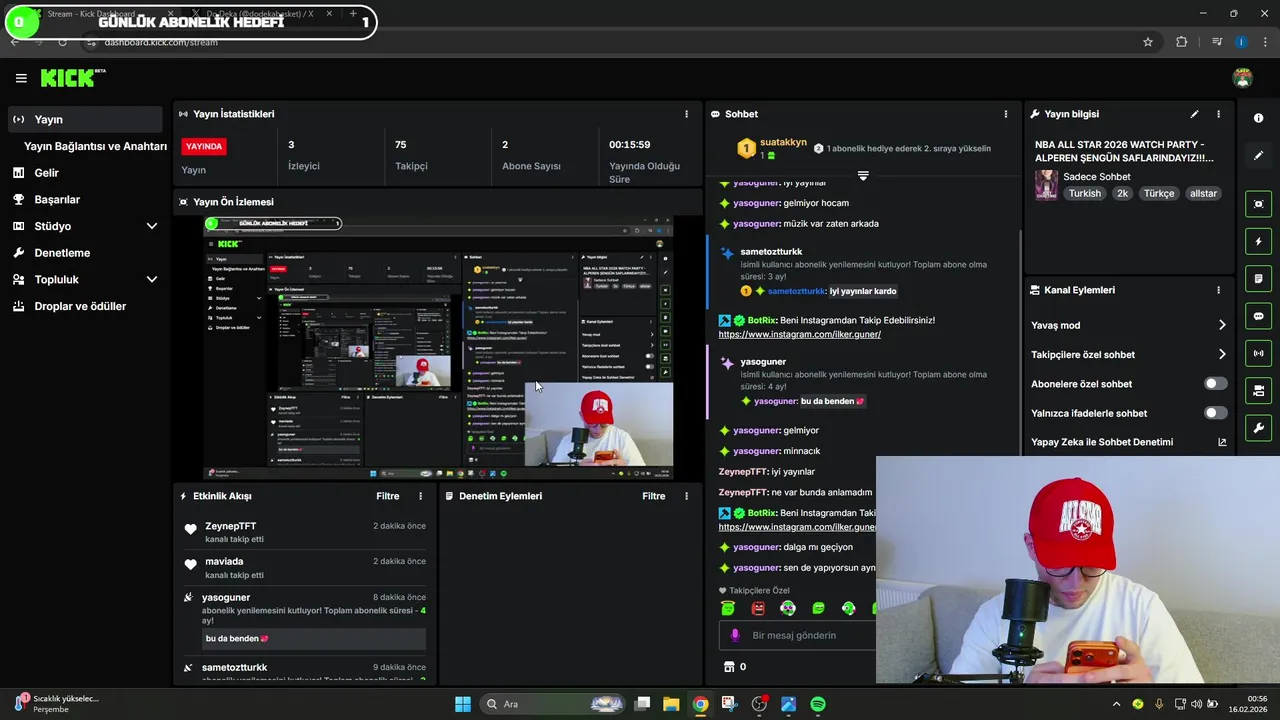Open Kanal Eylemleri three-dot menu
This screenshot has height=720, width=1280.
pyautogui.click(x=1218, y=290)
